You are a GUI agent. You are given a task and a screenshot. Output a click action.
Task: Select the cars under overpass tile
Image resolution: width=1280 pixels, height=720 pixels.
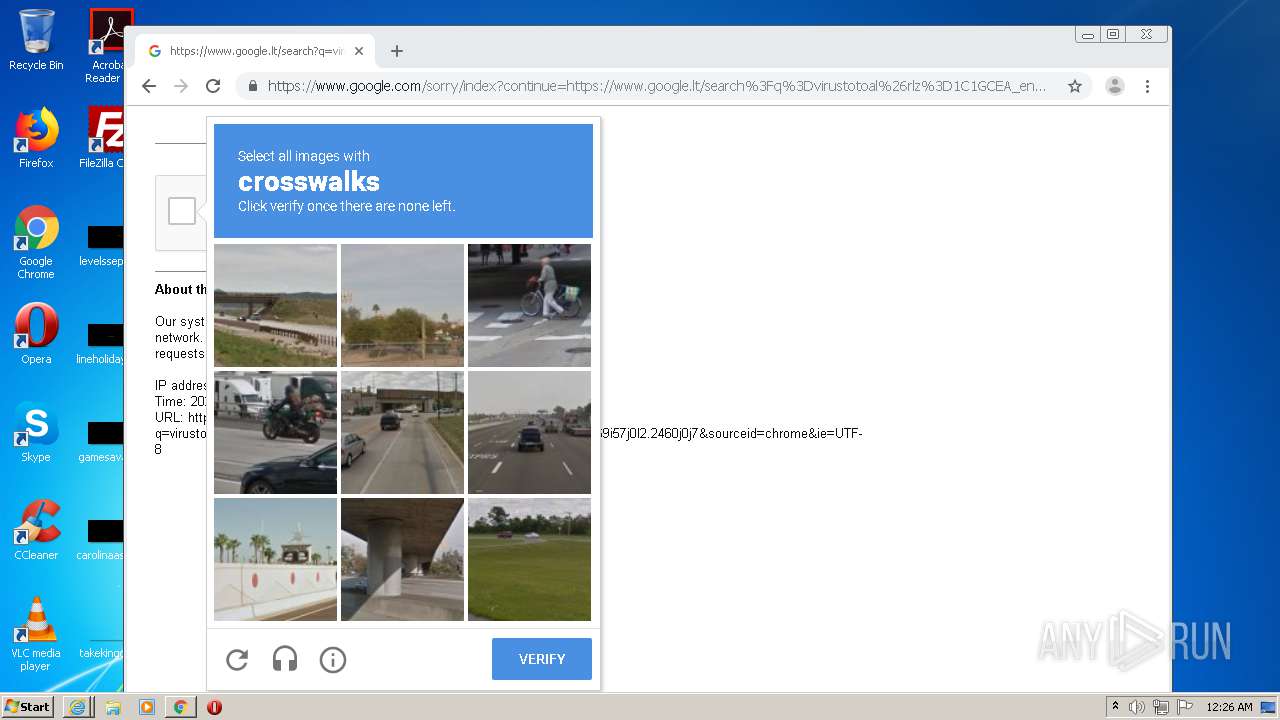tap(402, 432)
